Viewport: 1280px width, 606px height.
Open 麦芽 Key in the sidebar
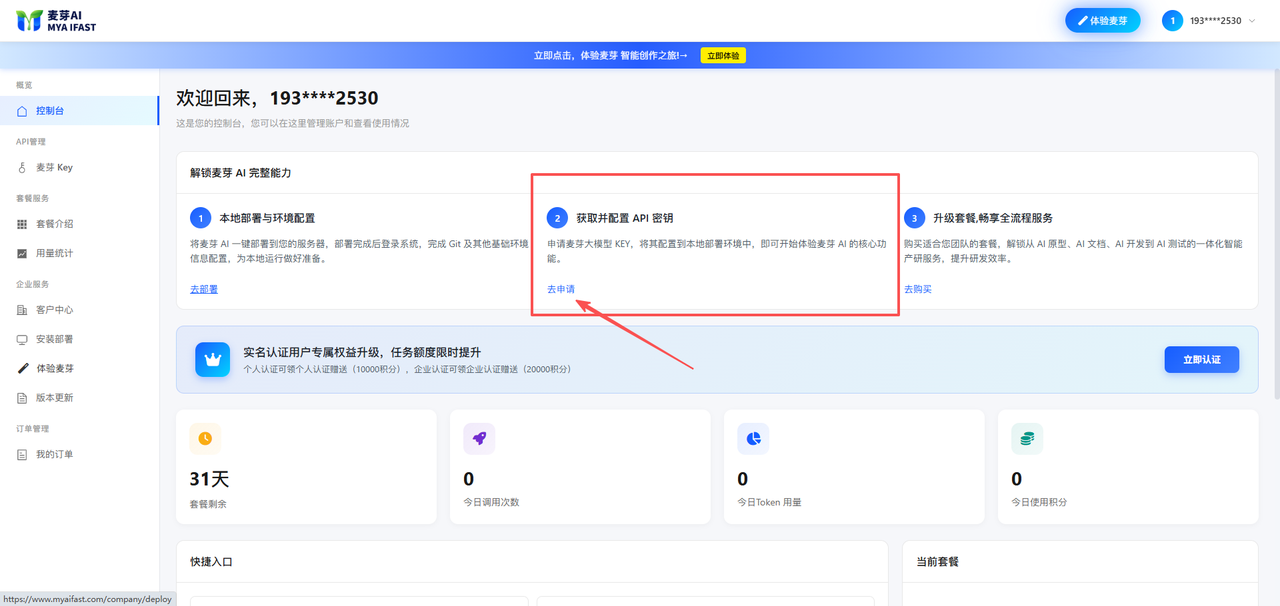point(79,168)
